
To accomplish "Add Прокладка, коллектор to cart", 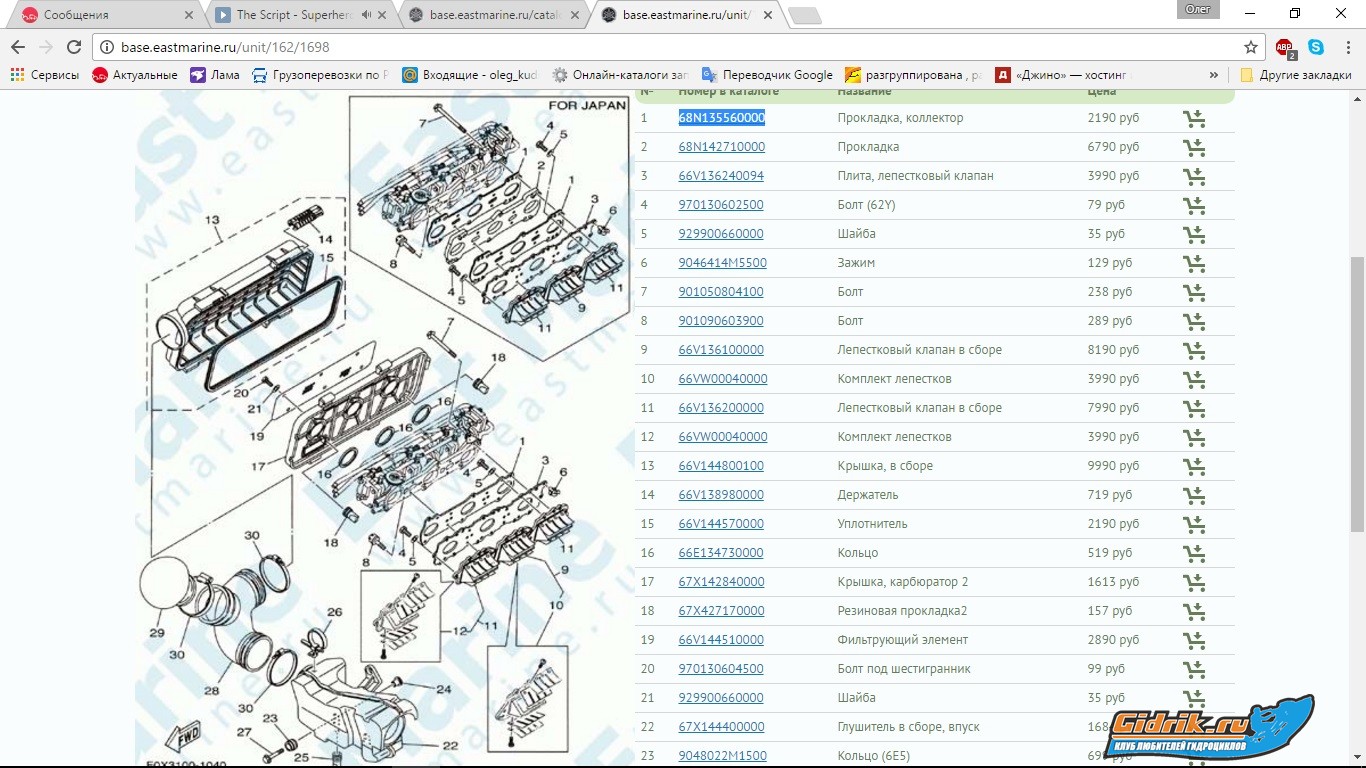I will tap(1193, 119).
